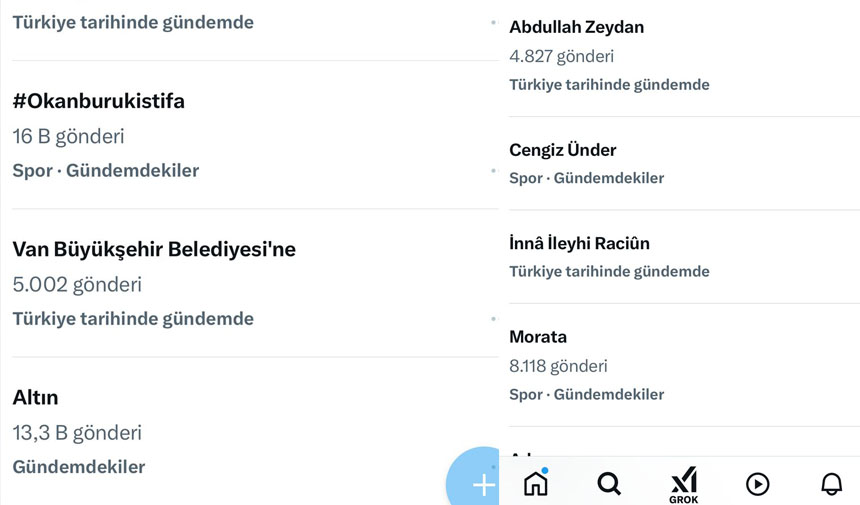Open the Home tab icon
Screen dimensions: 860x505
point(536,483)
